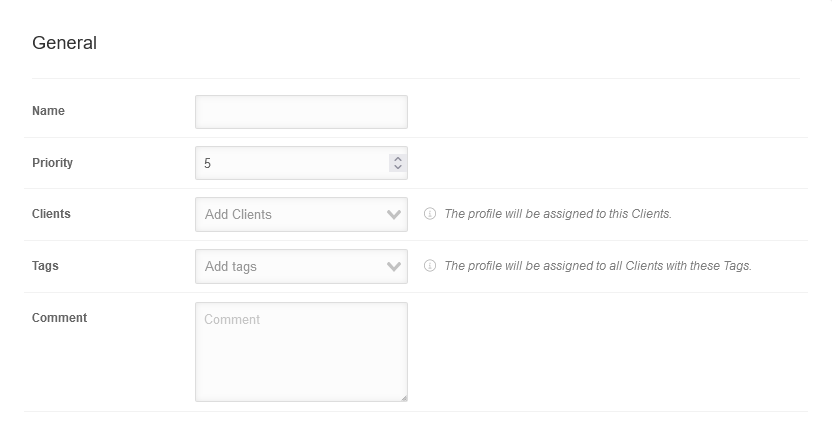This screenshot has width=832, height=444.
Task: Click the Tags assignment hint text
Action: pyautogui.click(x=597, y=266)
